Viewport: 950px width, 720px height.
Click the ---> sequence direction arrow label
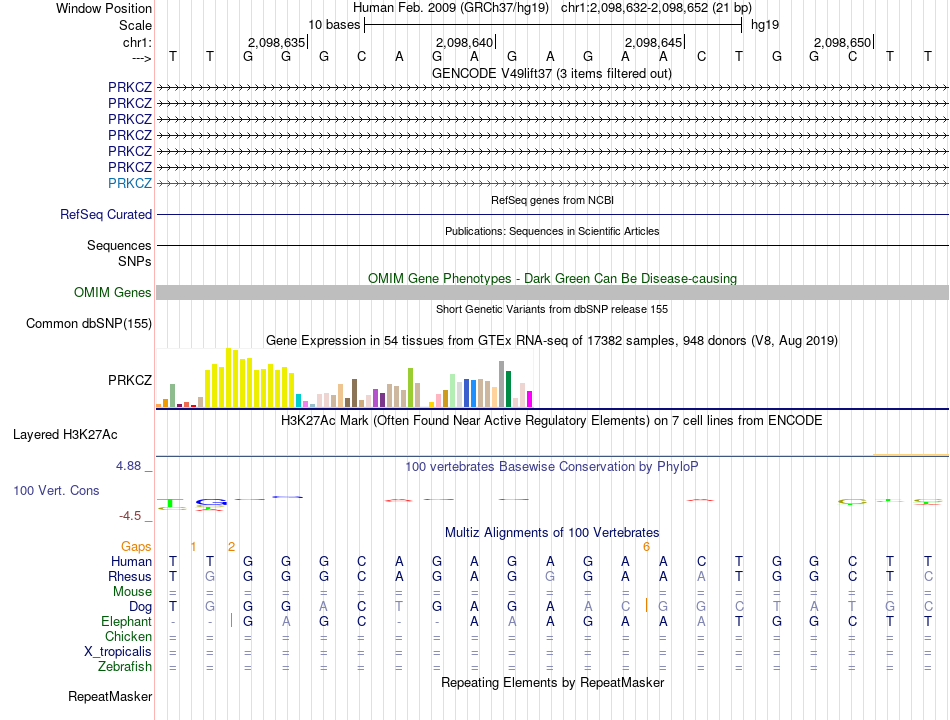click(141, 58)
